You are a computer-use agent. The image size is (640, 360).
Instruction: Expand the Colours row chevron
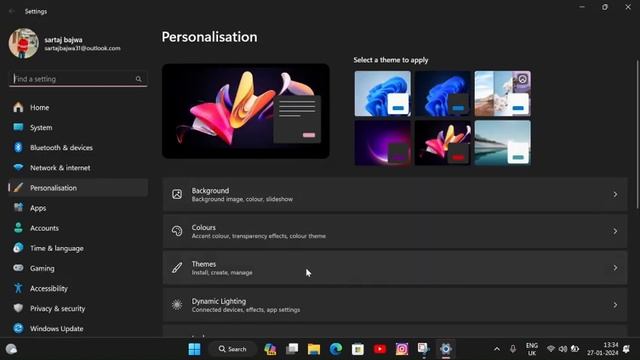(x=615, y=231)
